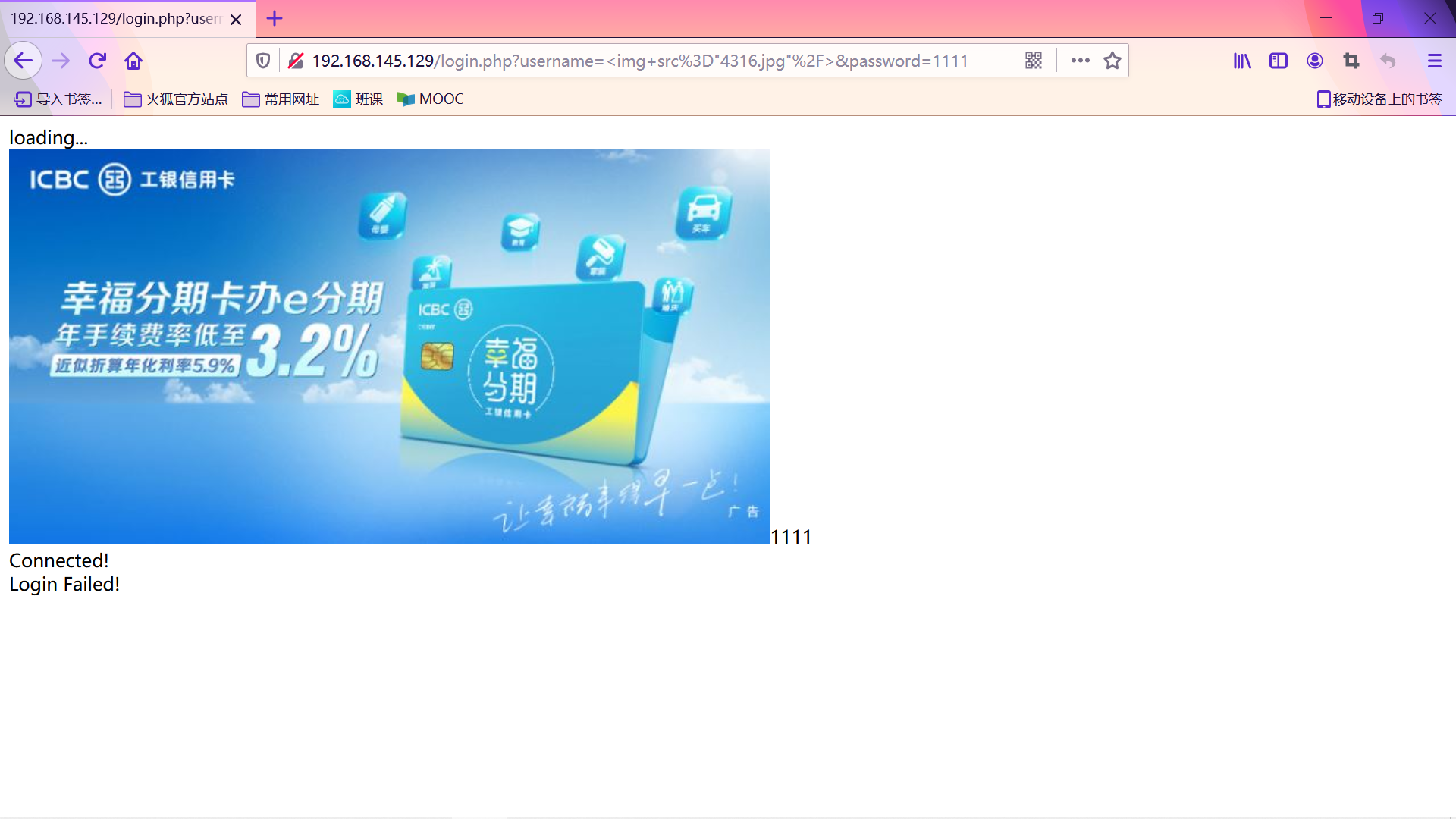This screenshot has width=1456, height=819.
Task: Open the Library history and bookmarks
Action: click(1242, 61)
